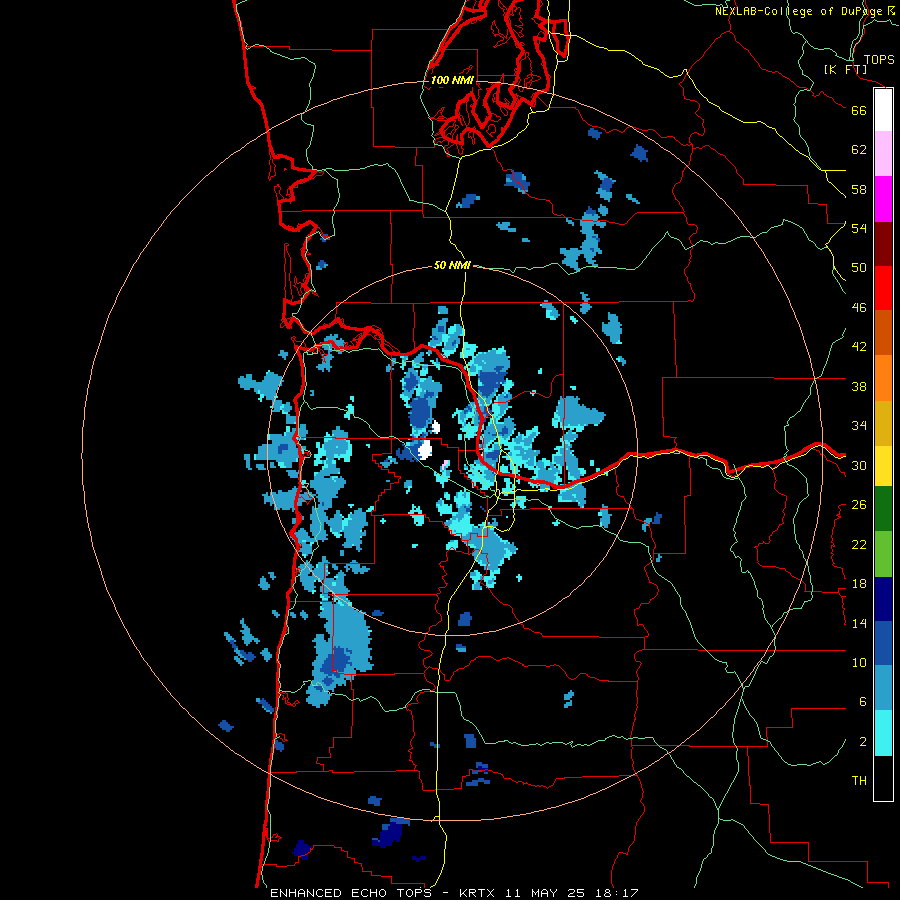Click the legend value "50"
900x900 pixels.
point(859,268)
